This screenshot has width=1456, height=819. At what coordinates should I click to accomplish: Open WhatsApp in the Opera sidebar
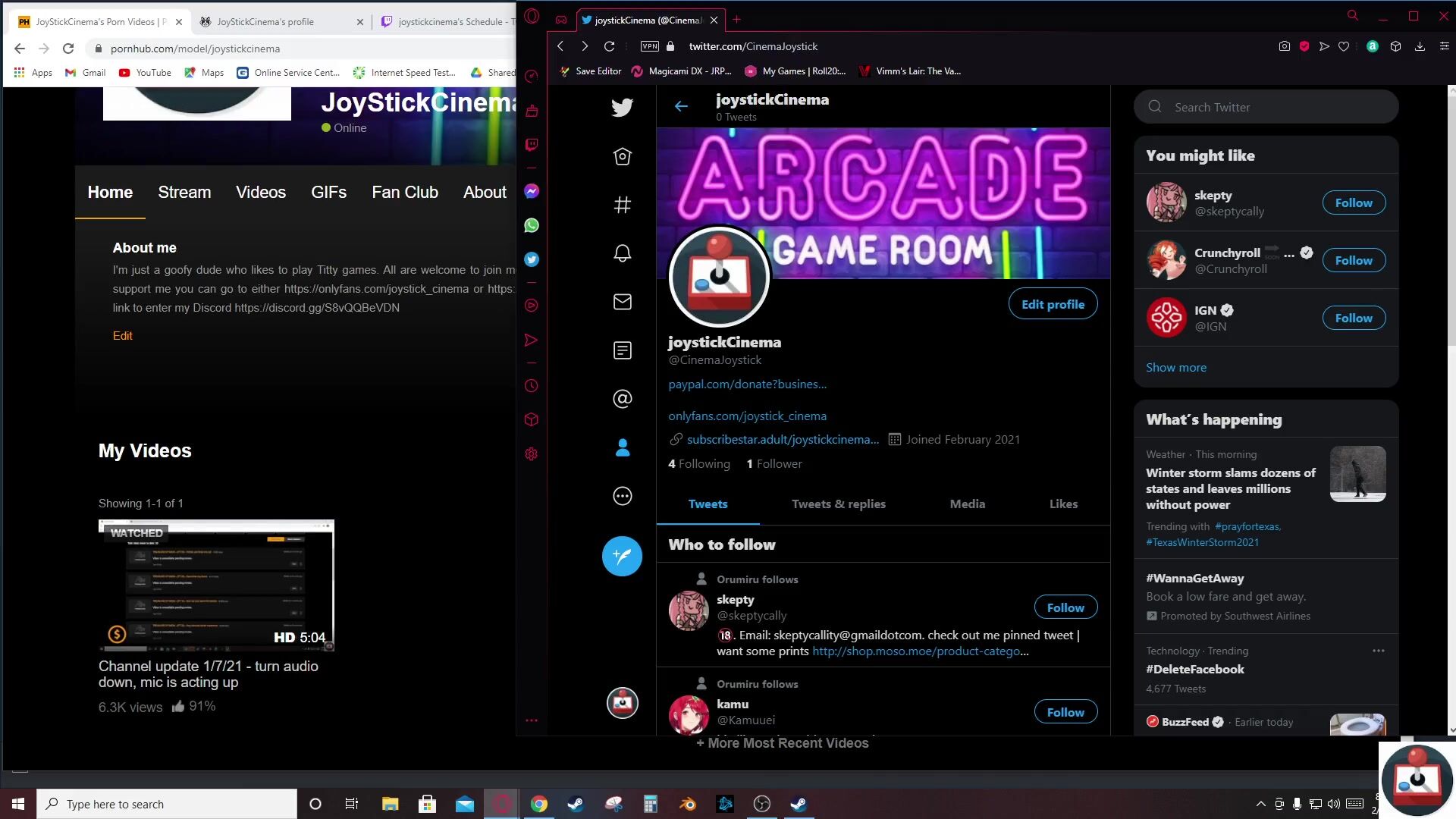[532, 225]
